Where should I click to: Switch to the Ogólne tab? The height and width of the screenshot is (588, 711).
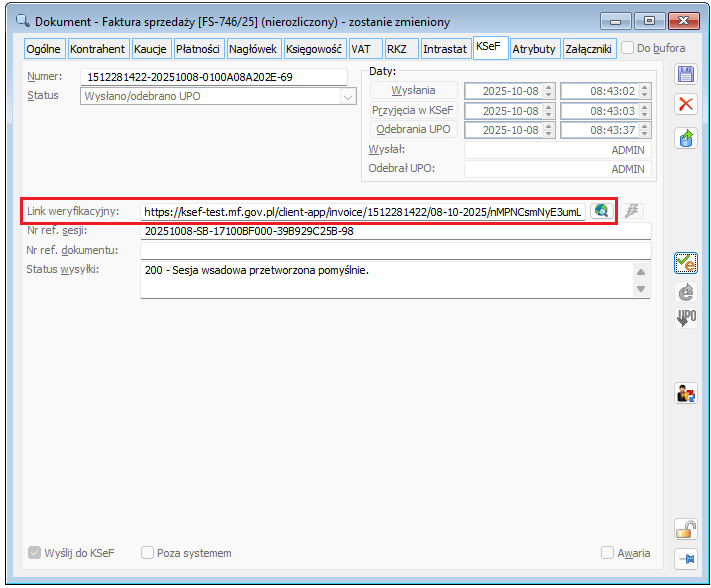(44, 49)
